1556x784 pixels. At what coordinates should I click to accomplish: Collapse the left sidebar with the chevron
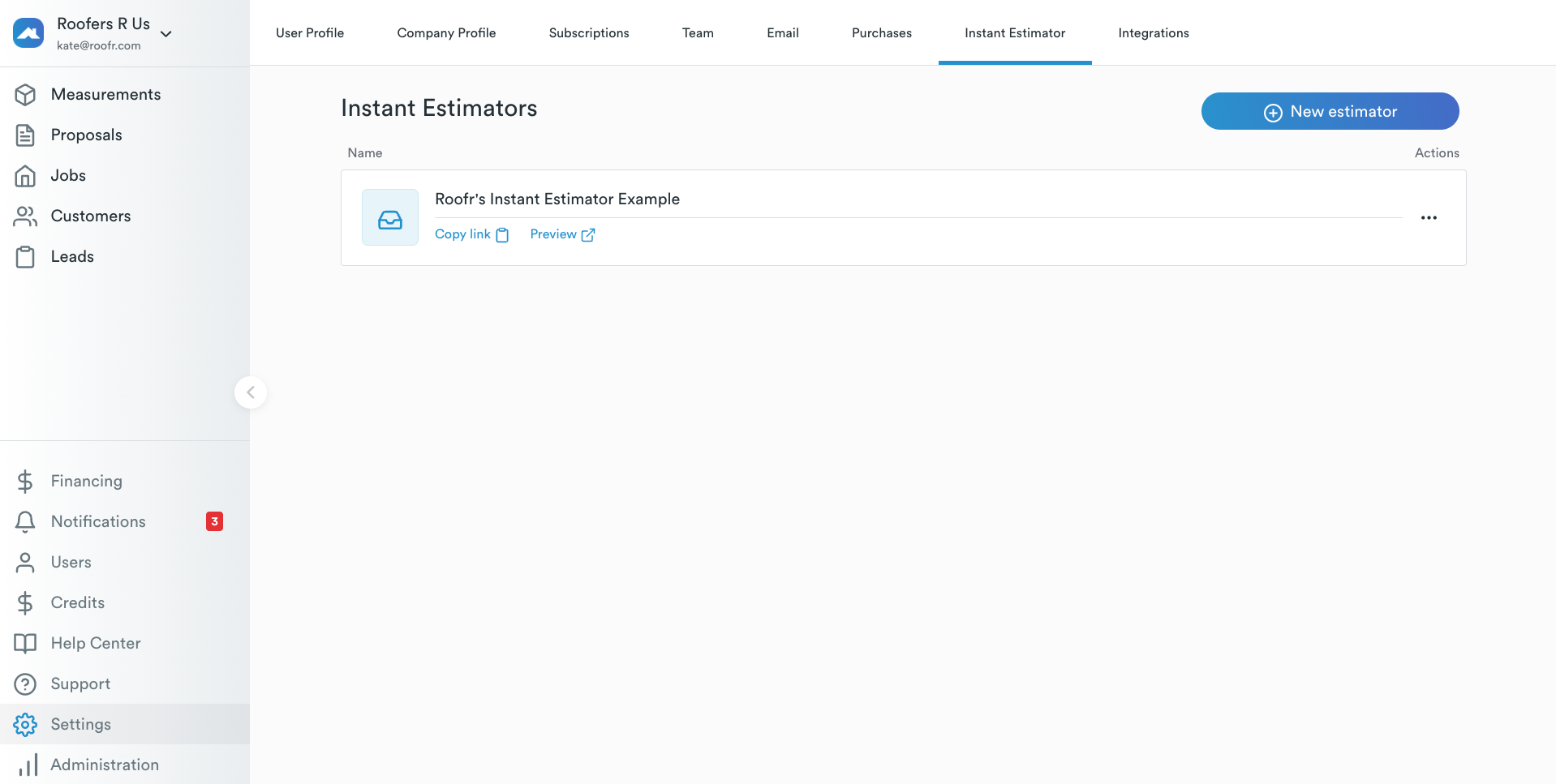(250, 392)
